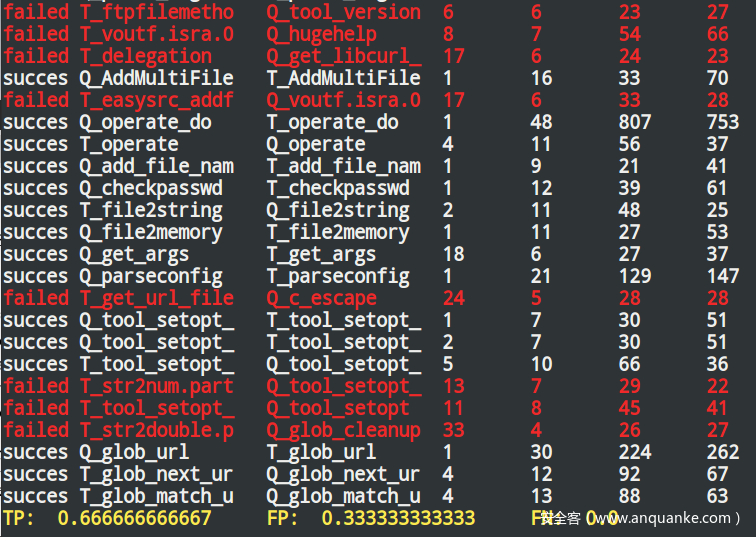756x537 pixels.
Task: Select the T_easysrc_addf function name
Action: [157, 100]
